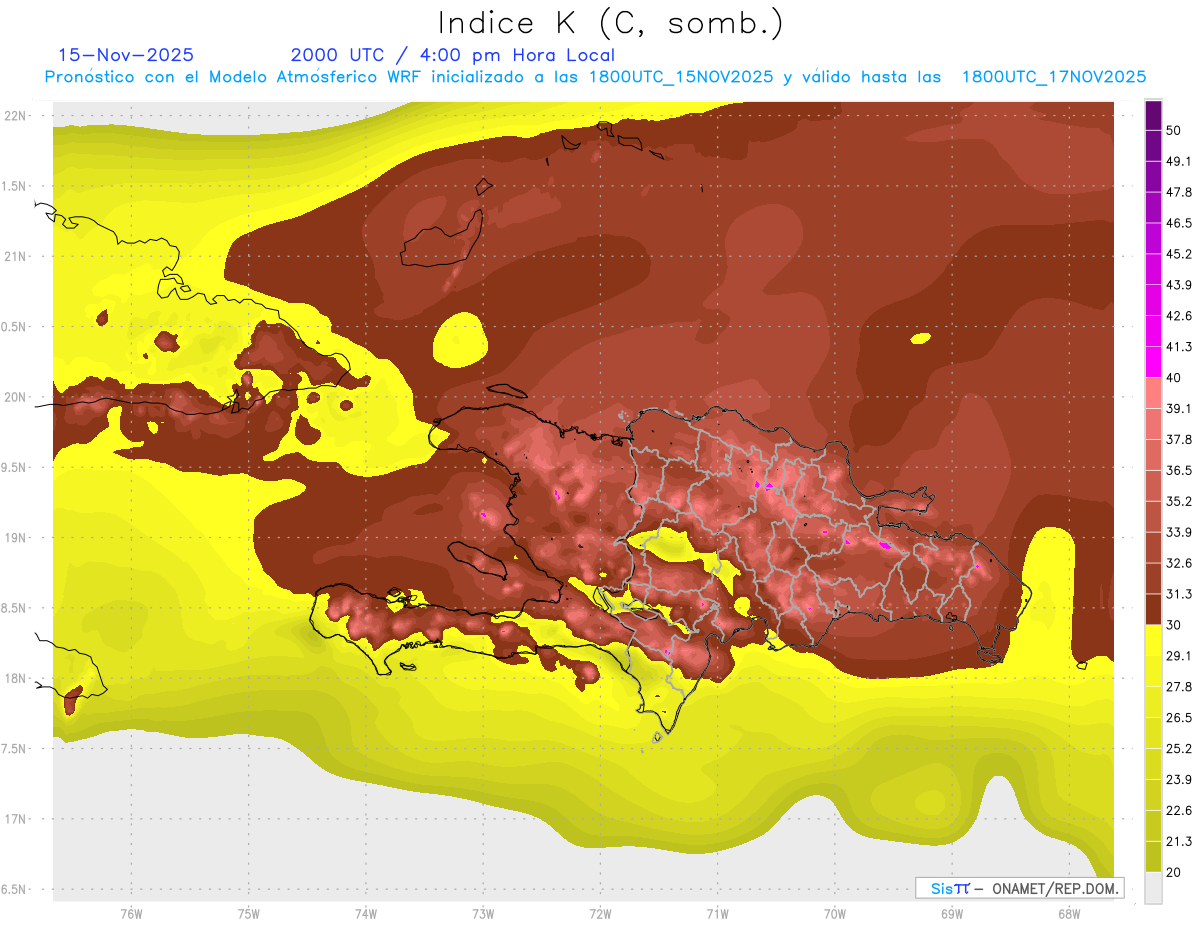Open the SisPI – ONAMET/REP.DOM. credit box

click(x=1019, y=888)
